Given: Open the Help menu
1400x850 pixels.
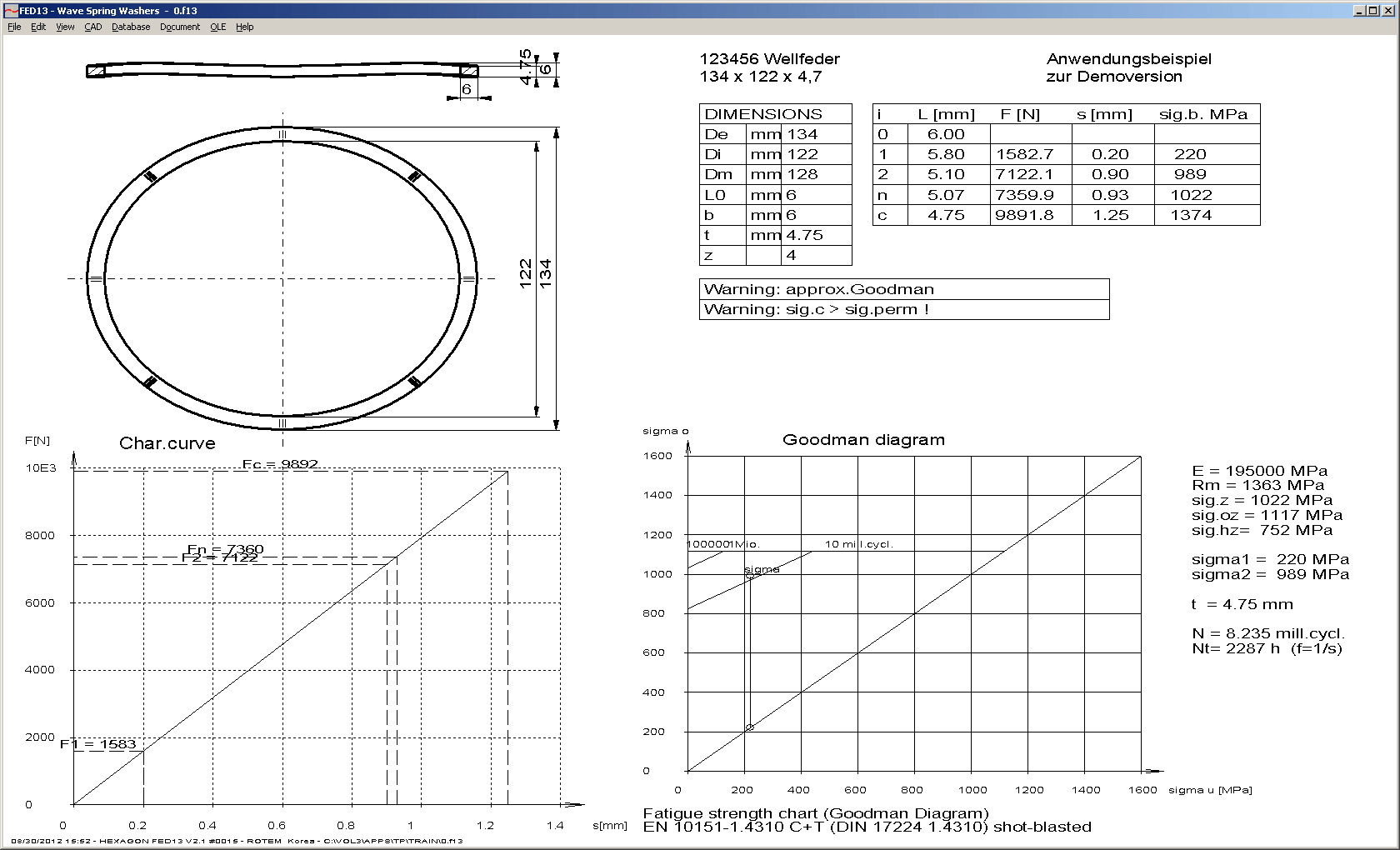Looking at the screenshot, I should tap(244, 27).
